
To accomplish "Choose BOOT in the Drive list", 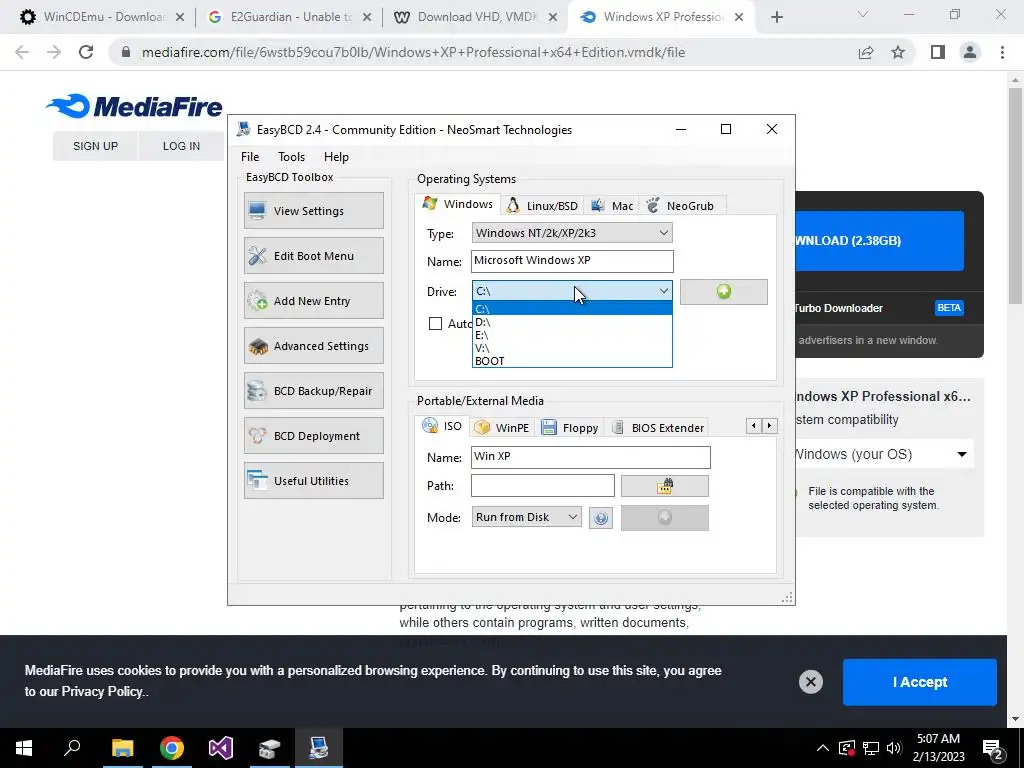I will [572, 361].
